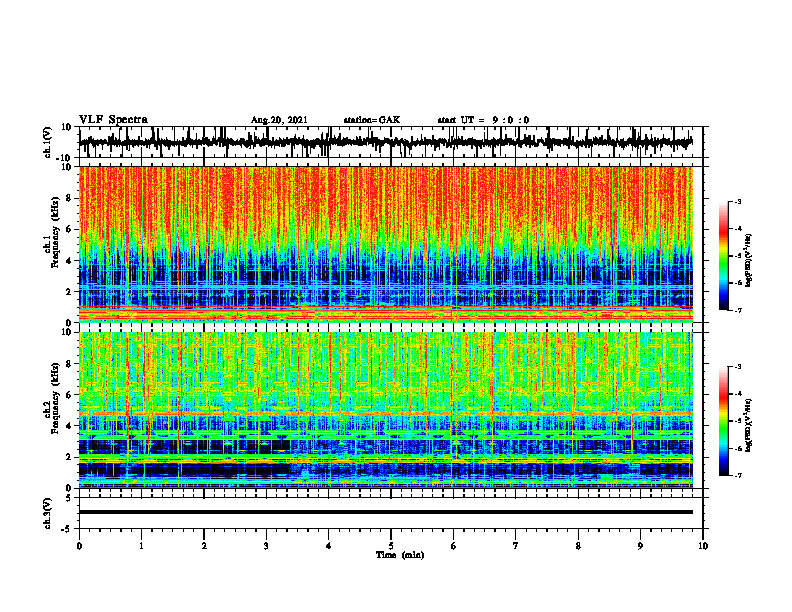
Task: Click the "ch.3(V)" axis label
Action: pos(47,513)
